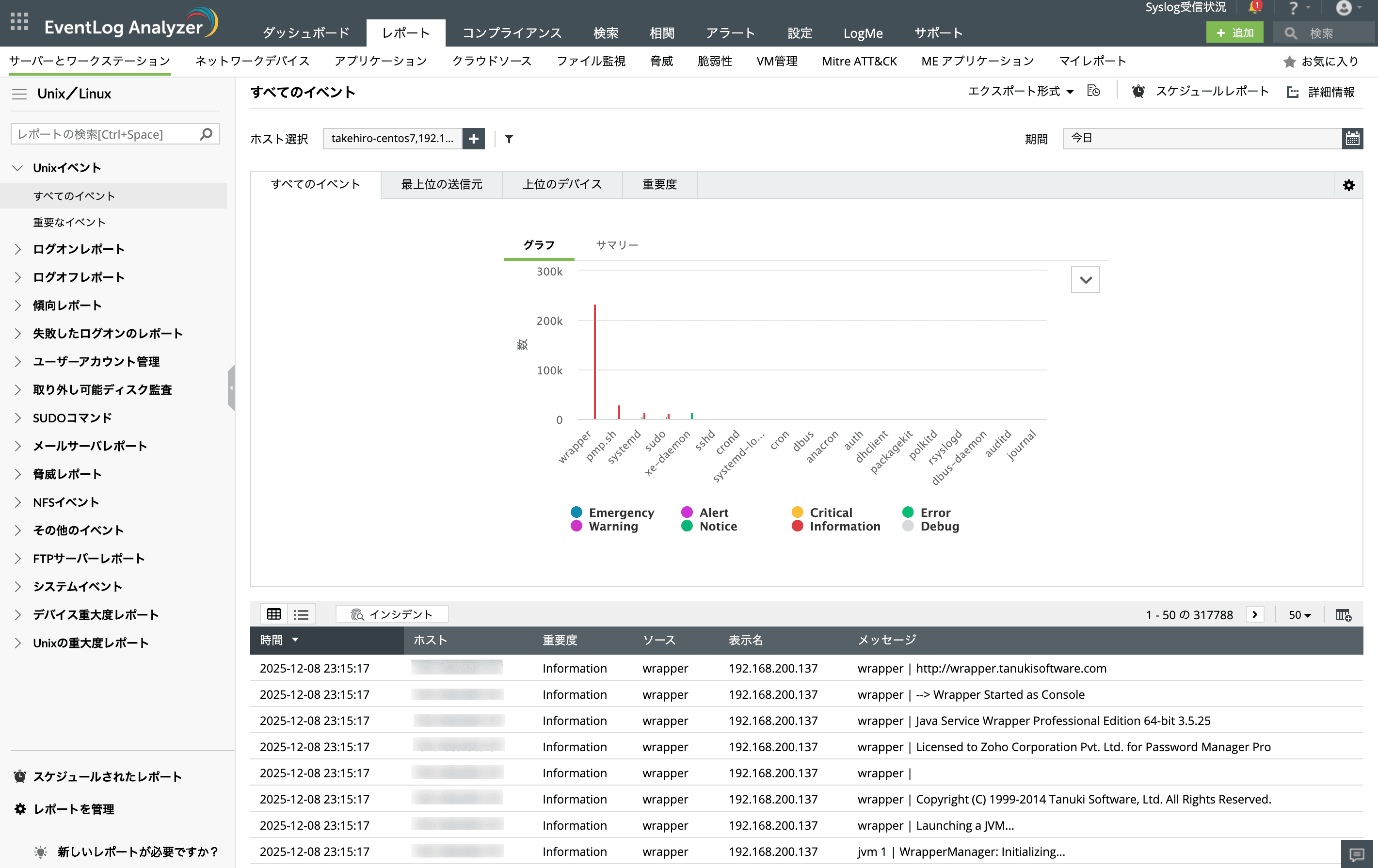Open the apps grid launcher icon
The image size is (1378, 868).
[19, 22]
